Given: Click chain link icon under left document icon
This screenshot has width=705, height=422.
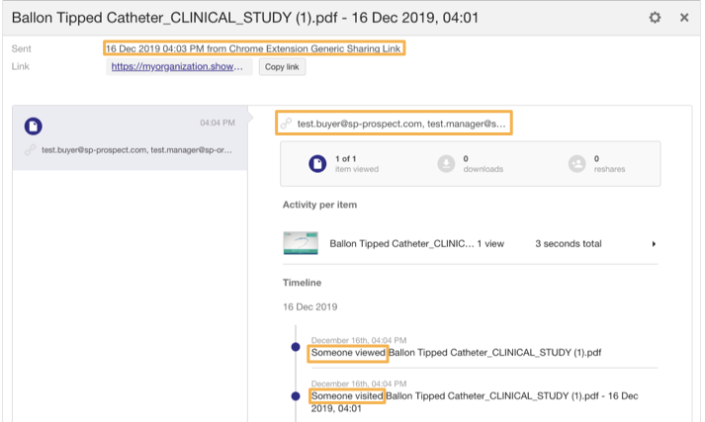Looking at the screenshot, I should pos(31,149).
